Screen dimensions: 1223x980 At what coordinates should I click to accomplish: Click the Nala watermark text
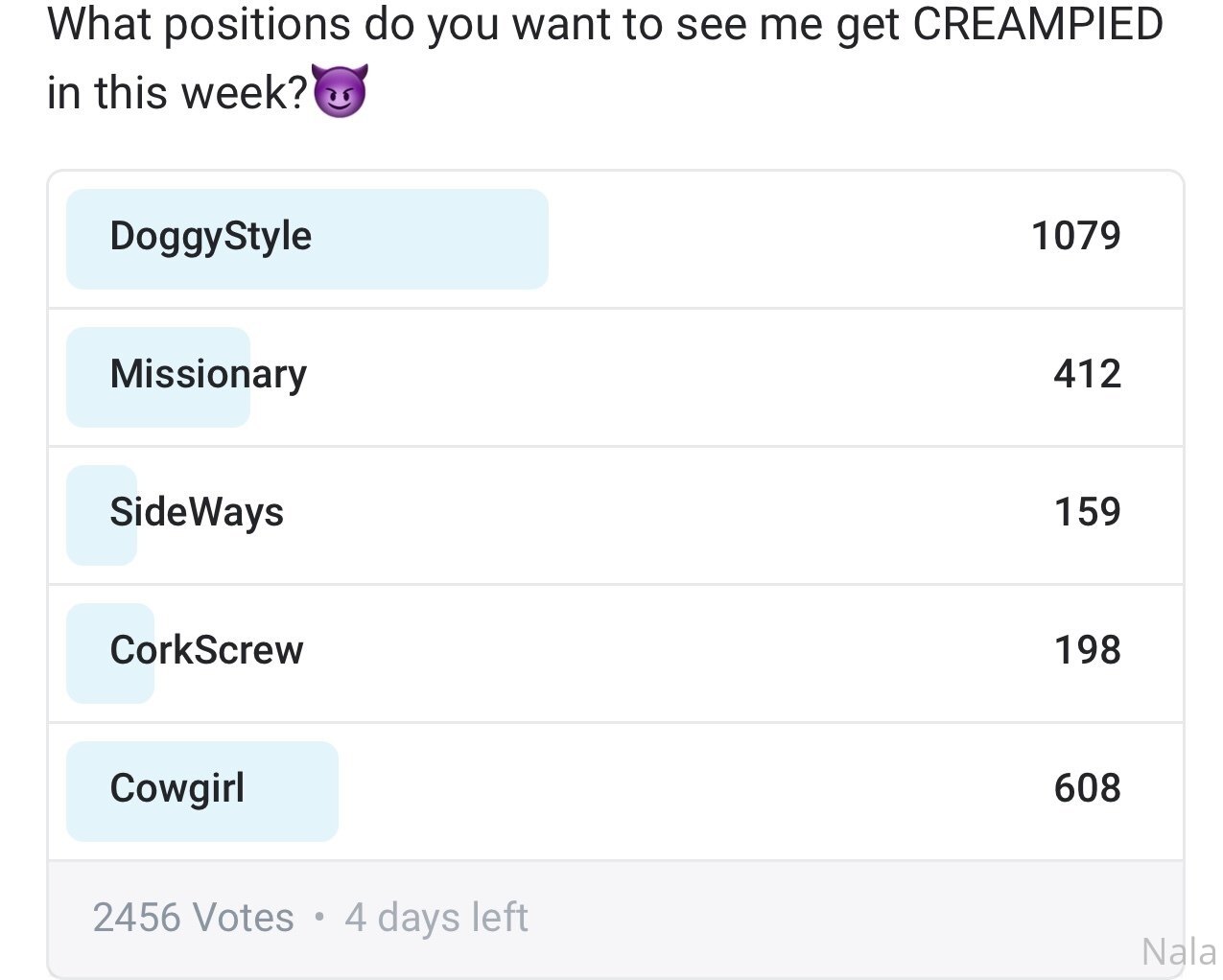(1180, 952)
